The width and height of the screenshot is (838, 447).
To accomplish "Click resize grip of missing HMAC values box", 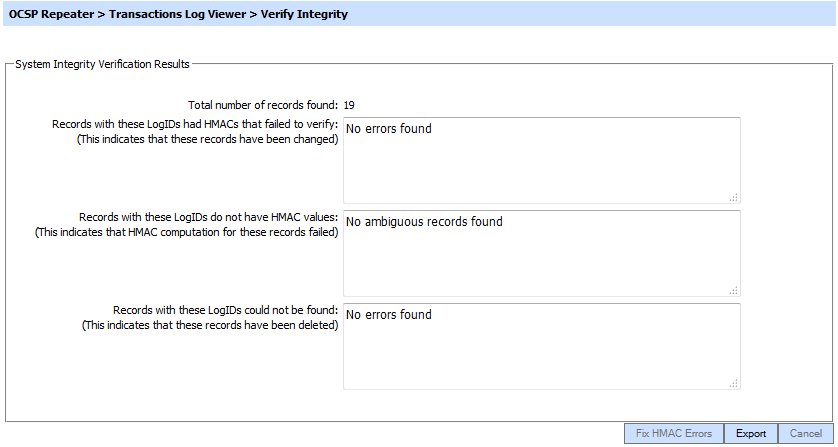I will pyautogui.click(x=733, y=290).
